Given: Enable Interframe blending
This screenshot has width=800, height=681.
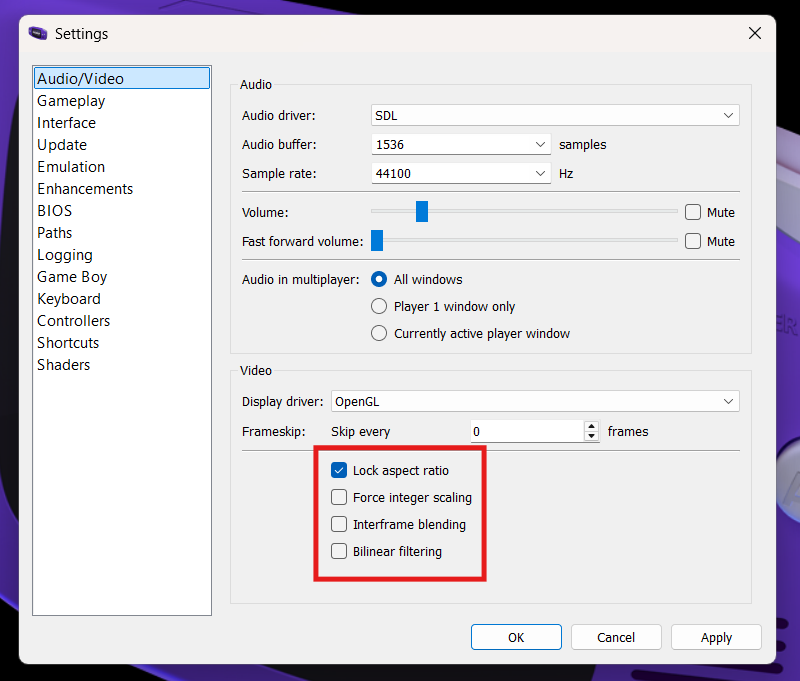Looking at the screenshot, I should [339, 524].
